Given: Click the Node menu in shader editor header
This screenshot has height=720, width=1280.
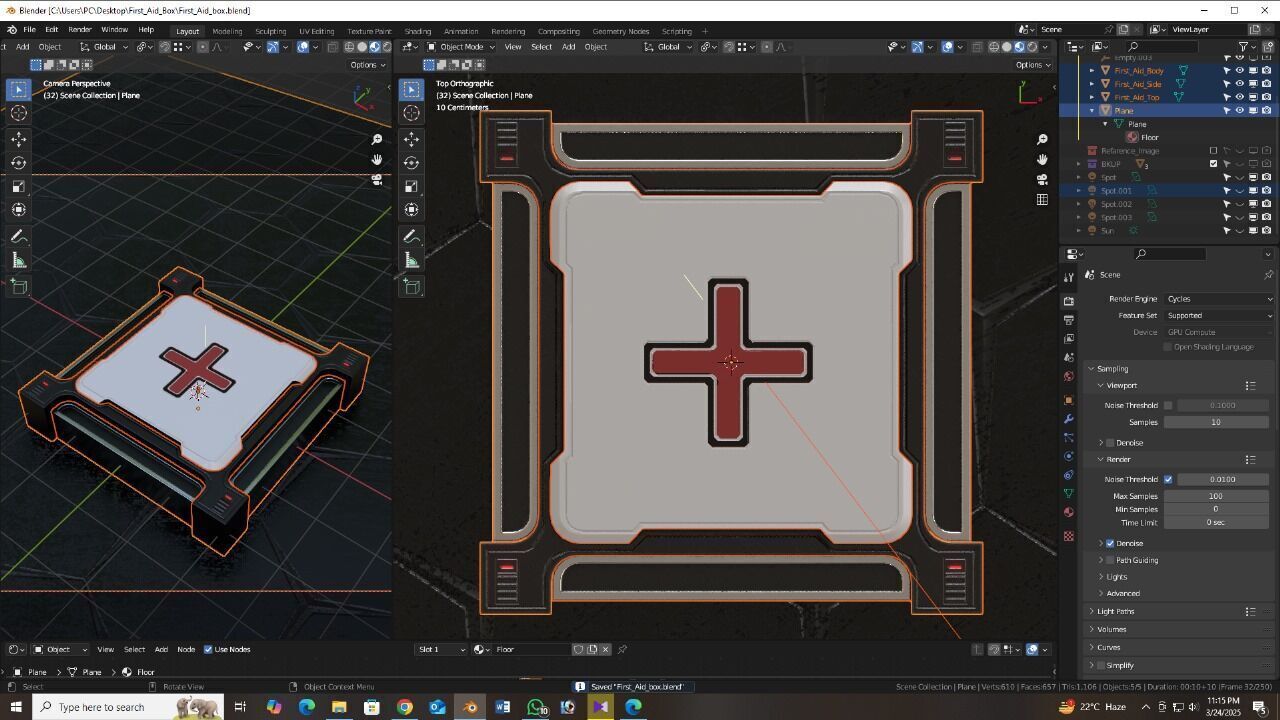Looking at the screenshot, I should pos(186,649).
